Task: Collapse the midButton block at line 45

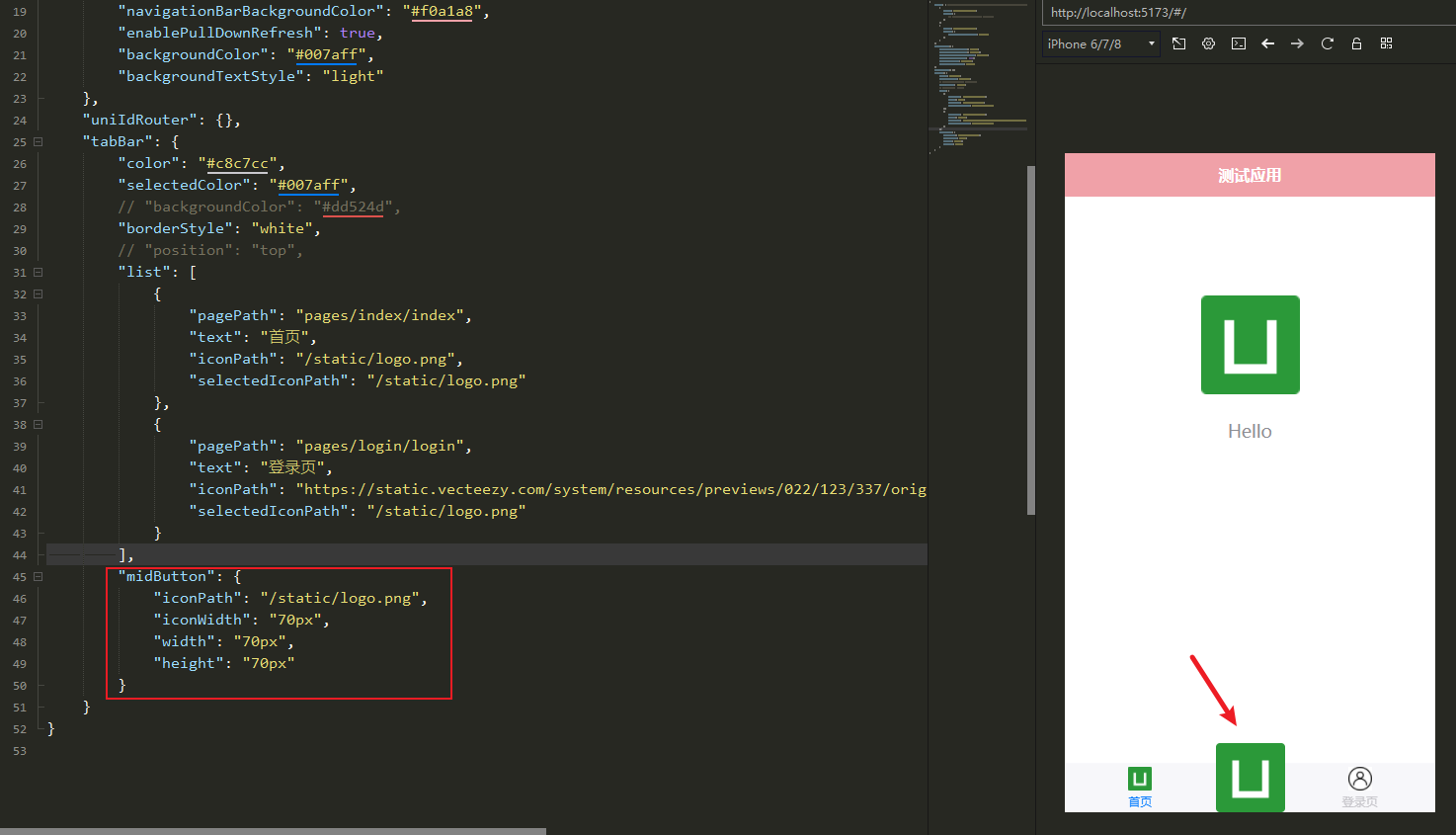Action: (x=39, y=576)
